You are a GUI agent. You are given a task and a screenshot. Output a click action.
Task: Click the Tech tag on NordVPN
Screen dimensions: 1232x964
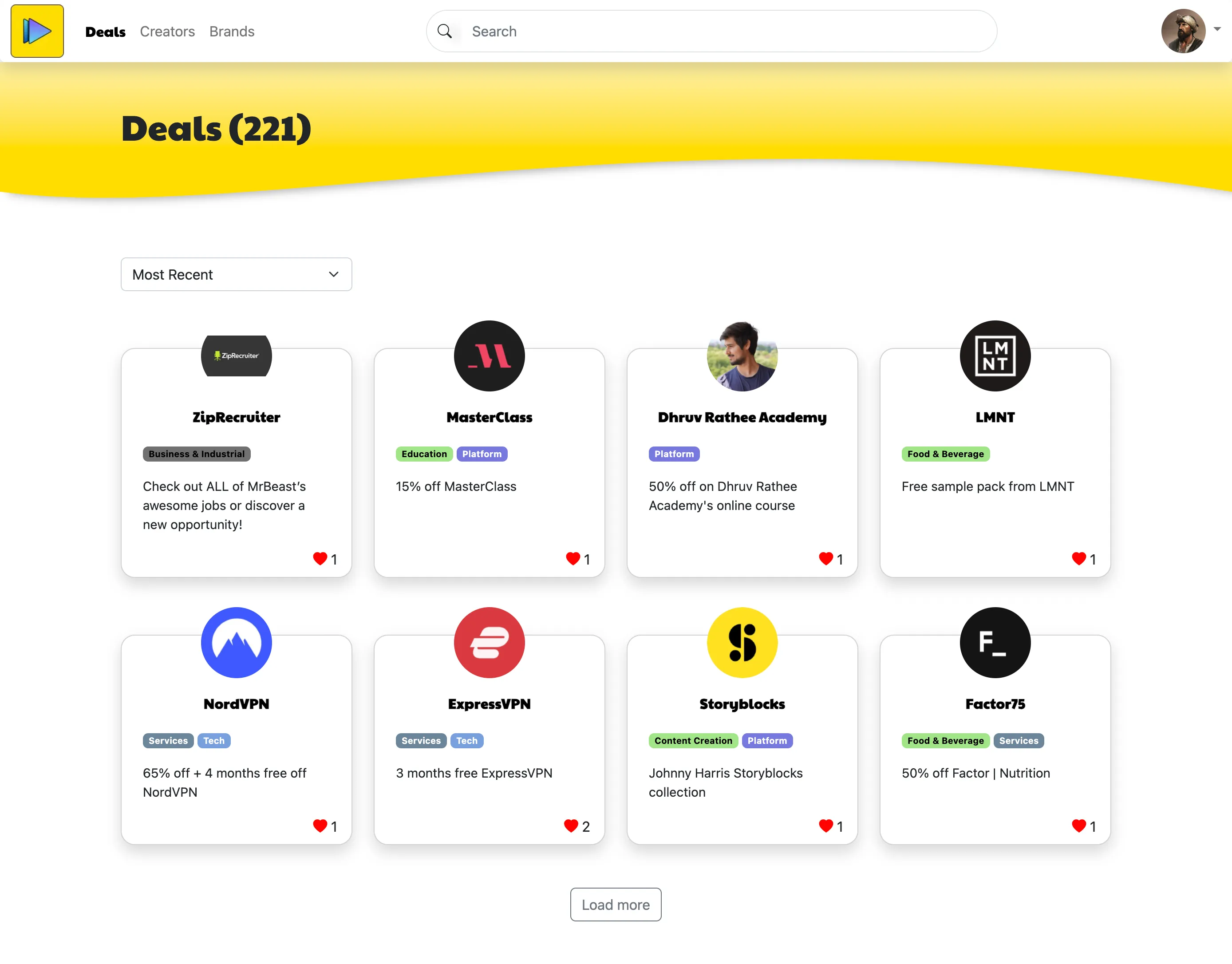[214, 741]
